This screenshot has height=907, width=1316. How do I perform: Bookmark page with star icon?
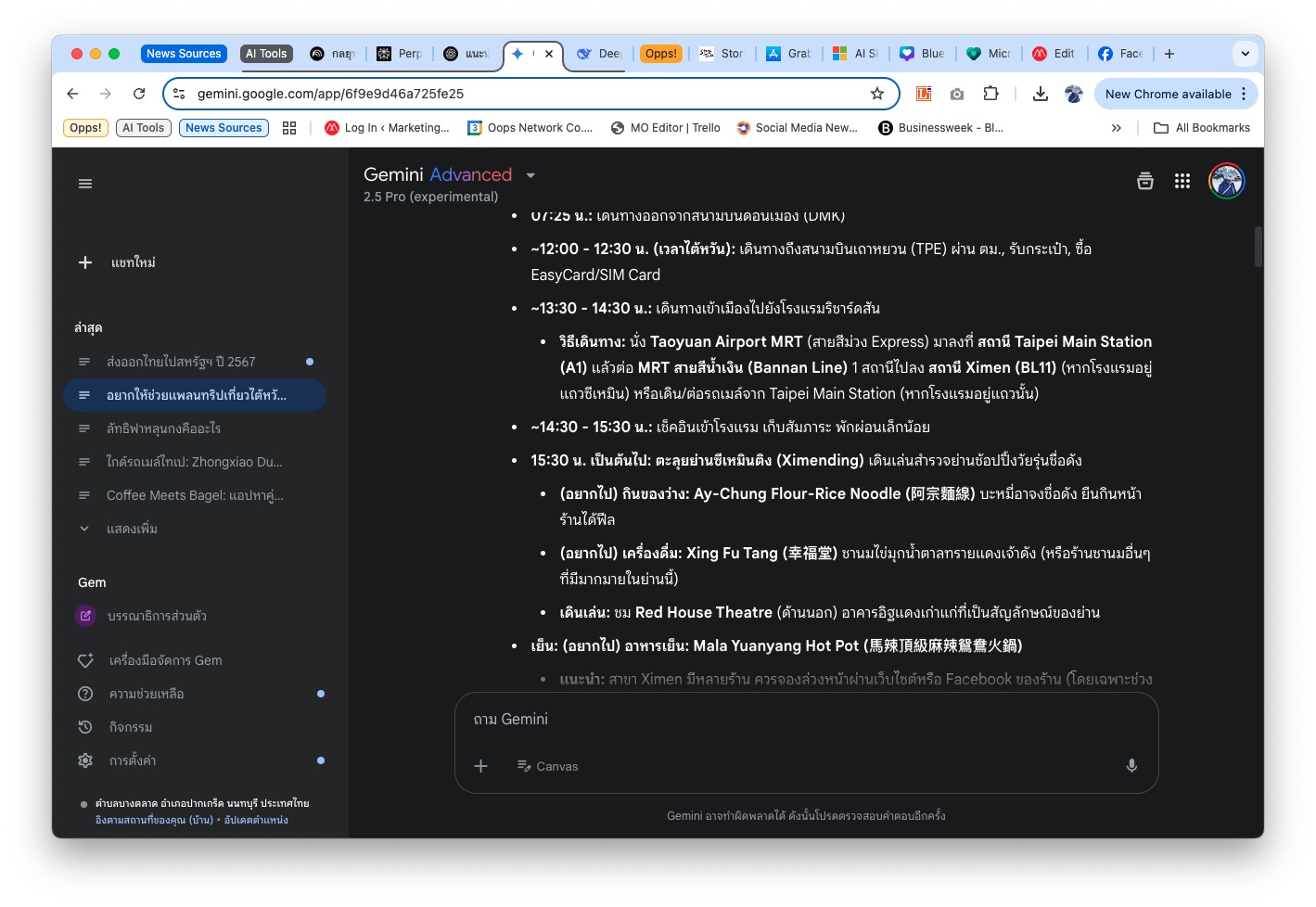(x=876, y=94)
